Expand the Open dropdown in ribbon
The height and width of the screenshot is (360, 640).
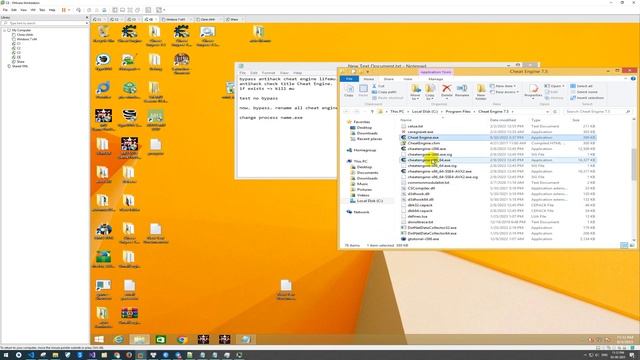click(x=554, y=86)
